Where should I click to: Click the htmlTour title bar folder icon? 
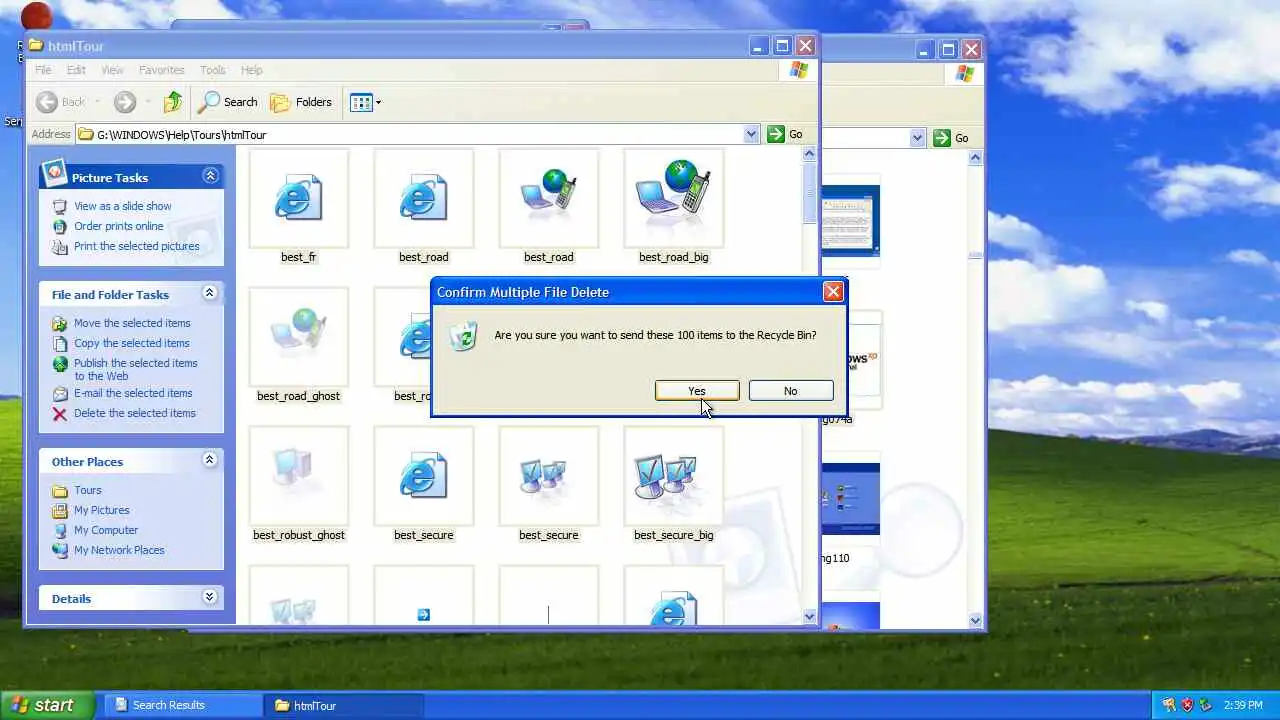tap(36, 45)
